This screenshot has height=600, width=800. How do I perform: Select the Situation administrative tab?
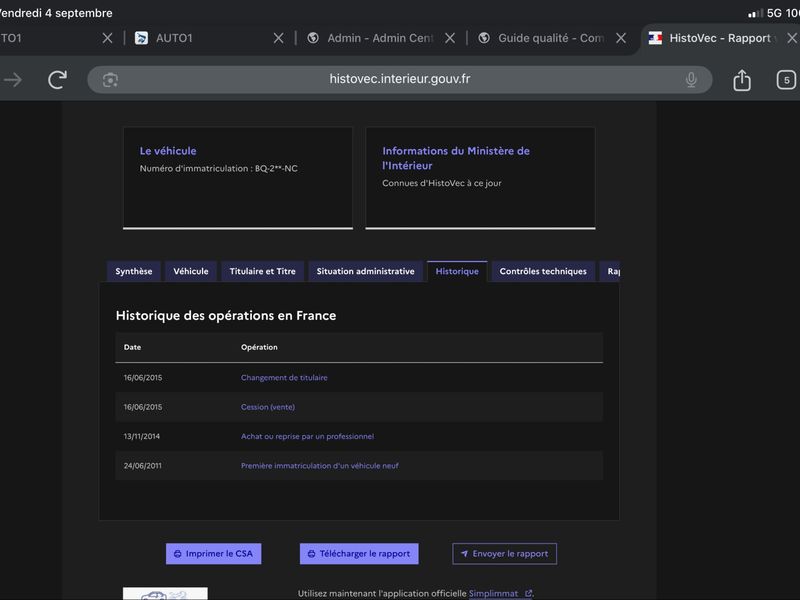[x=365, y=271]
